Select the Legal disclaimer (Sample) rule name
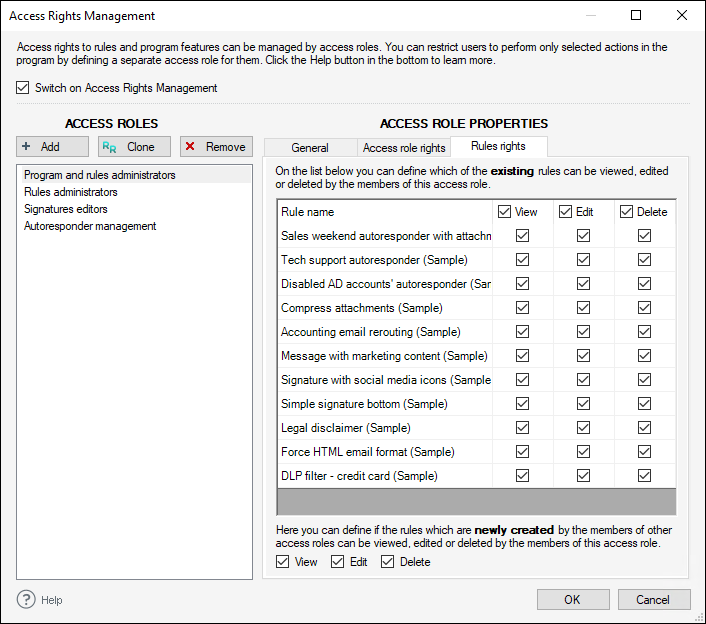Screen dimensions: 706x624 tap(346, 428)
